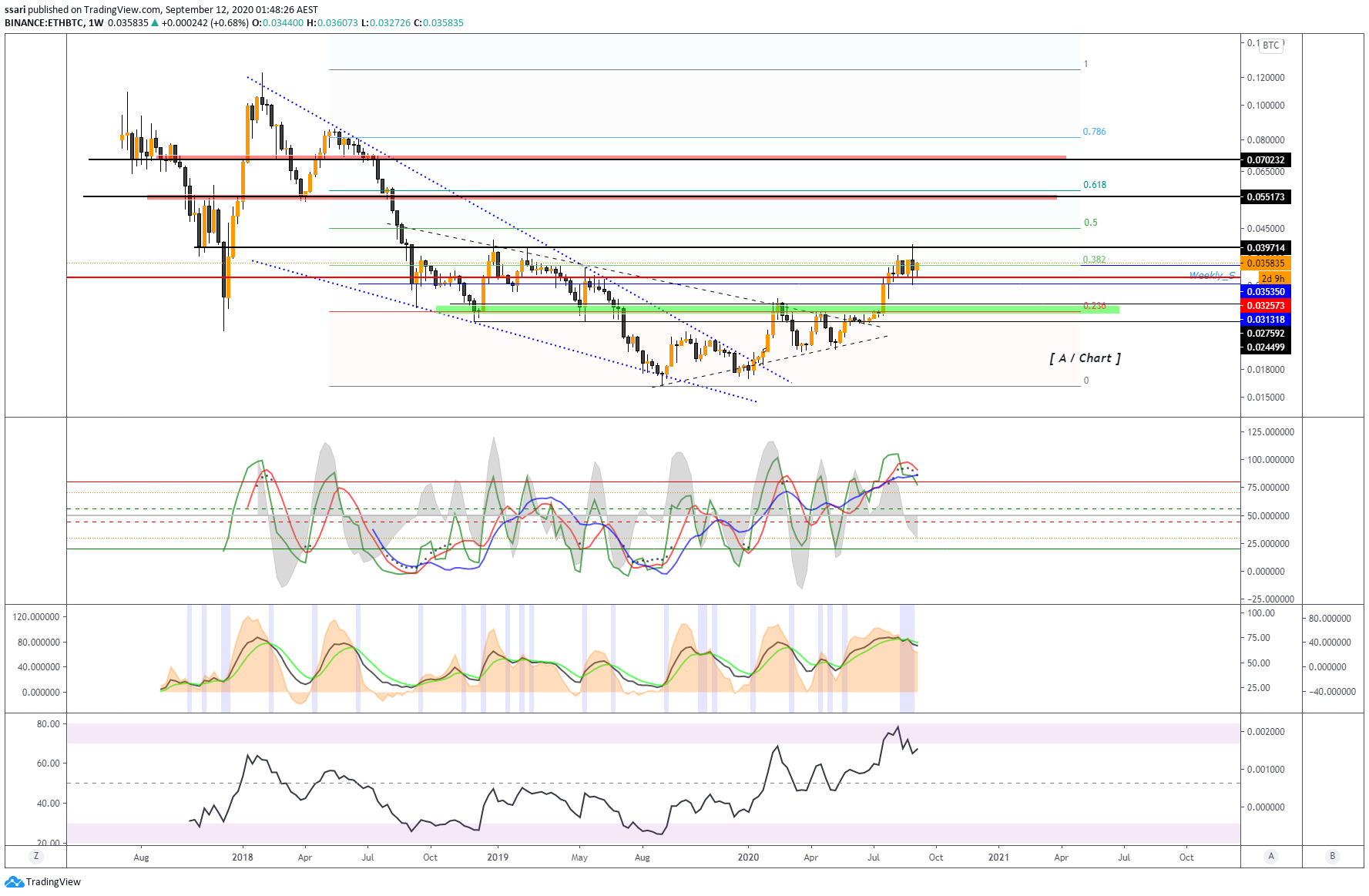The height and width of the screenshot is (896, 1369).
Task: Select the blue 0.031318 price label
Action: point(1266,320)
